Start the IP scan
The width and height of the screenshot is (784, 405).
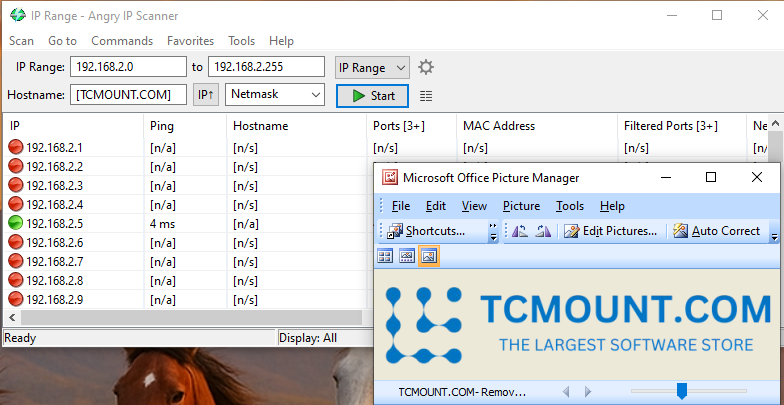[372, 96]
